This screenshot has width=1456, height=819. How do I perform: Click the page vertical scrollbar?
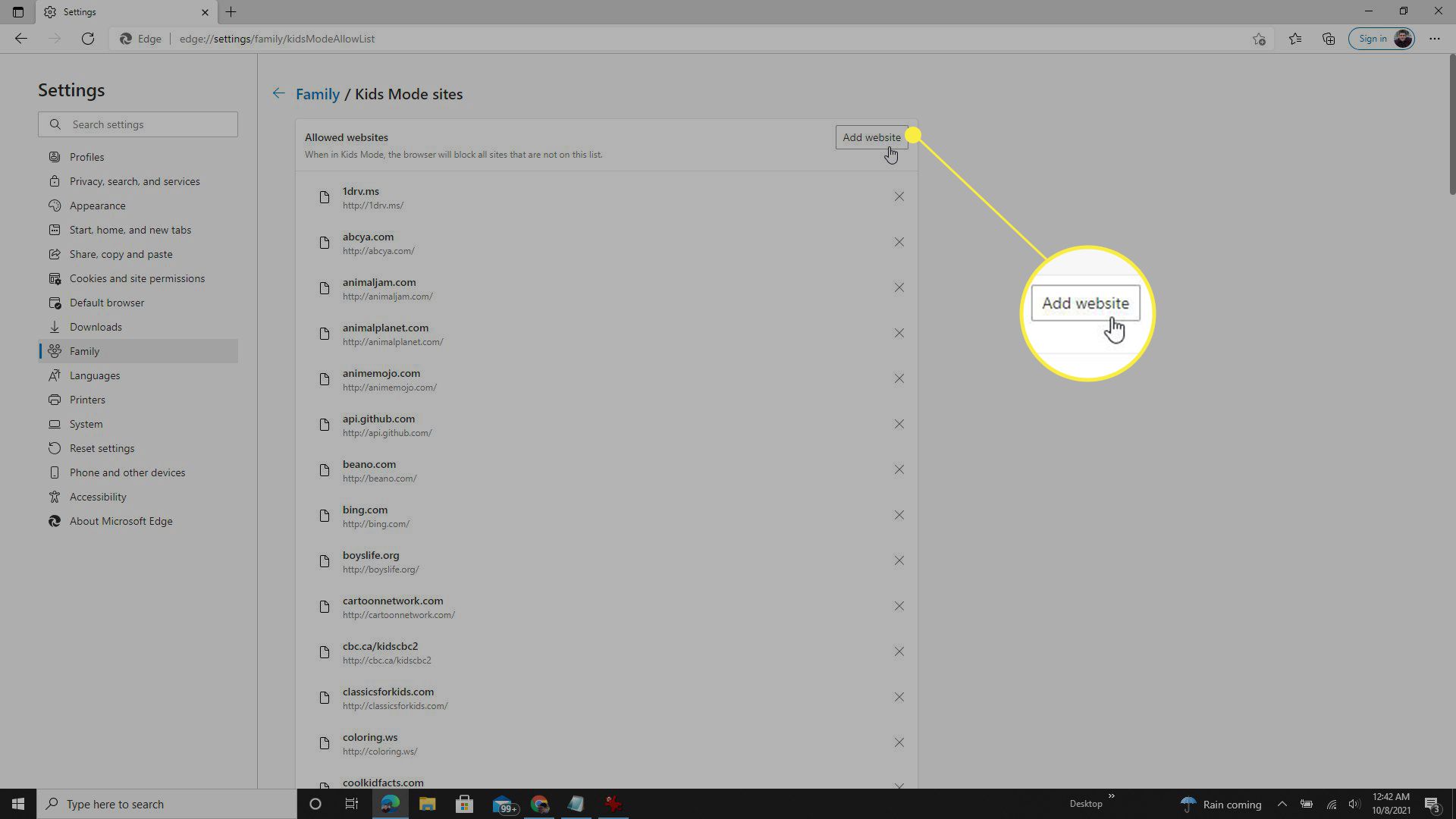(x=1451, y=125)
